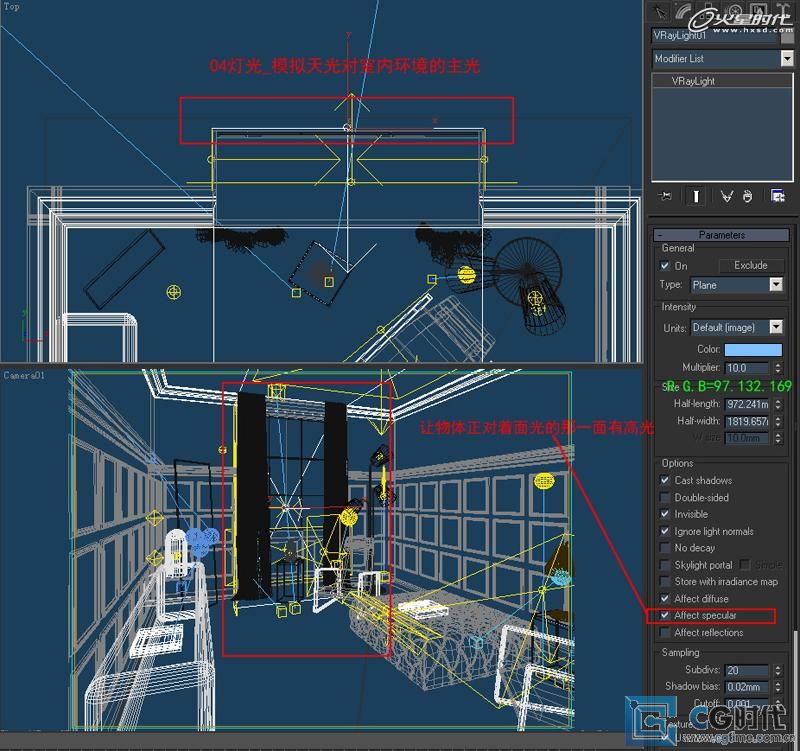Click Remove Modifier from stack icon
This screenshot has height=751, width=800.
pos(747,196)
